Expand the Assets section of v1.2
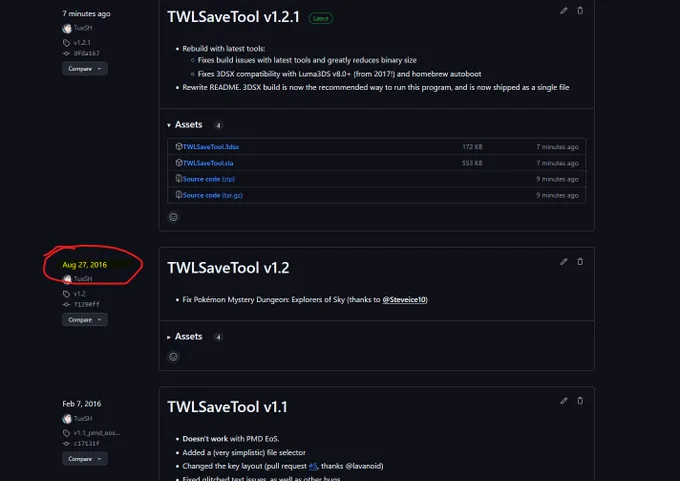The image size is (680, 481). [x=185, y=337]
